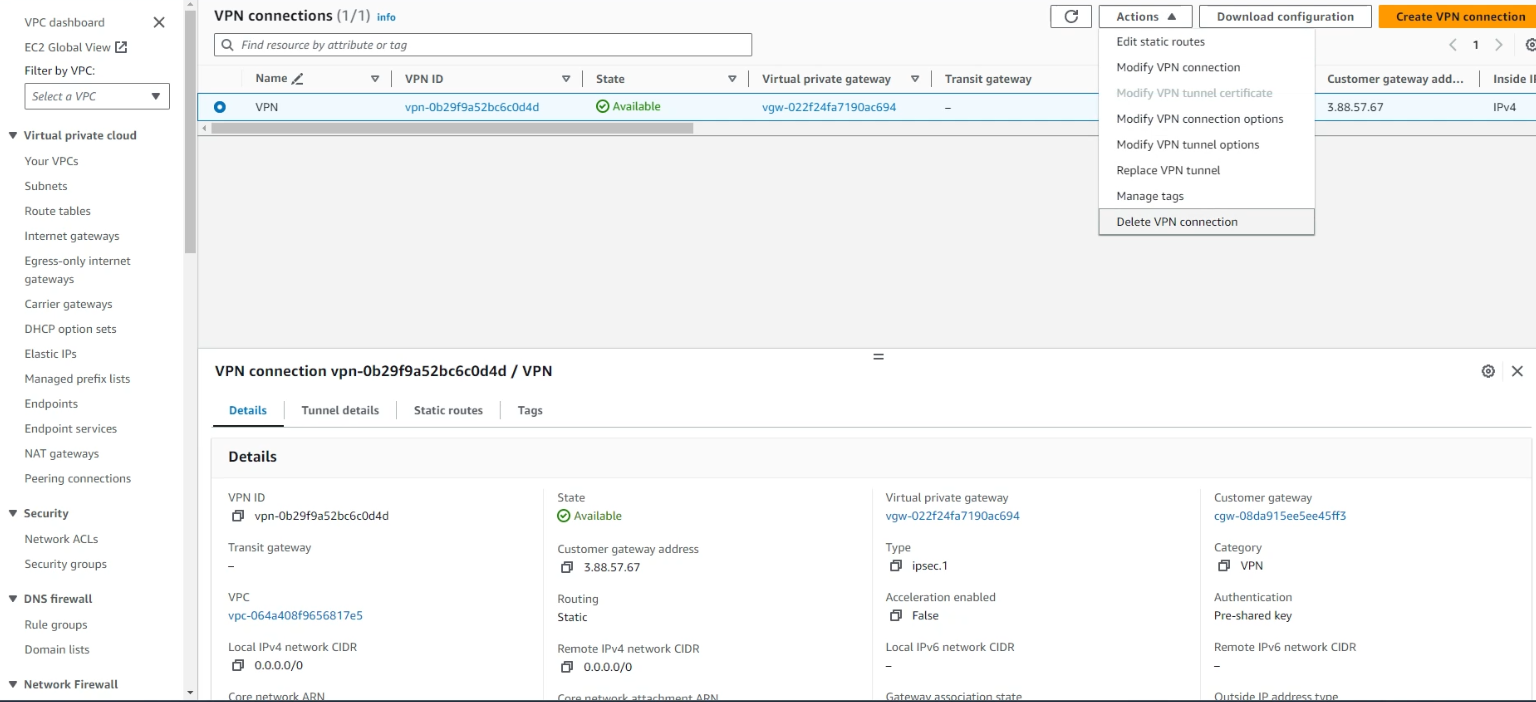Collapse the Security section in sidebar
1536x702 pixels.
tap(13, 514)
